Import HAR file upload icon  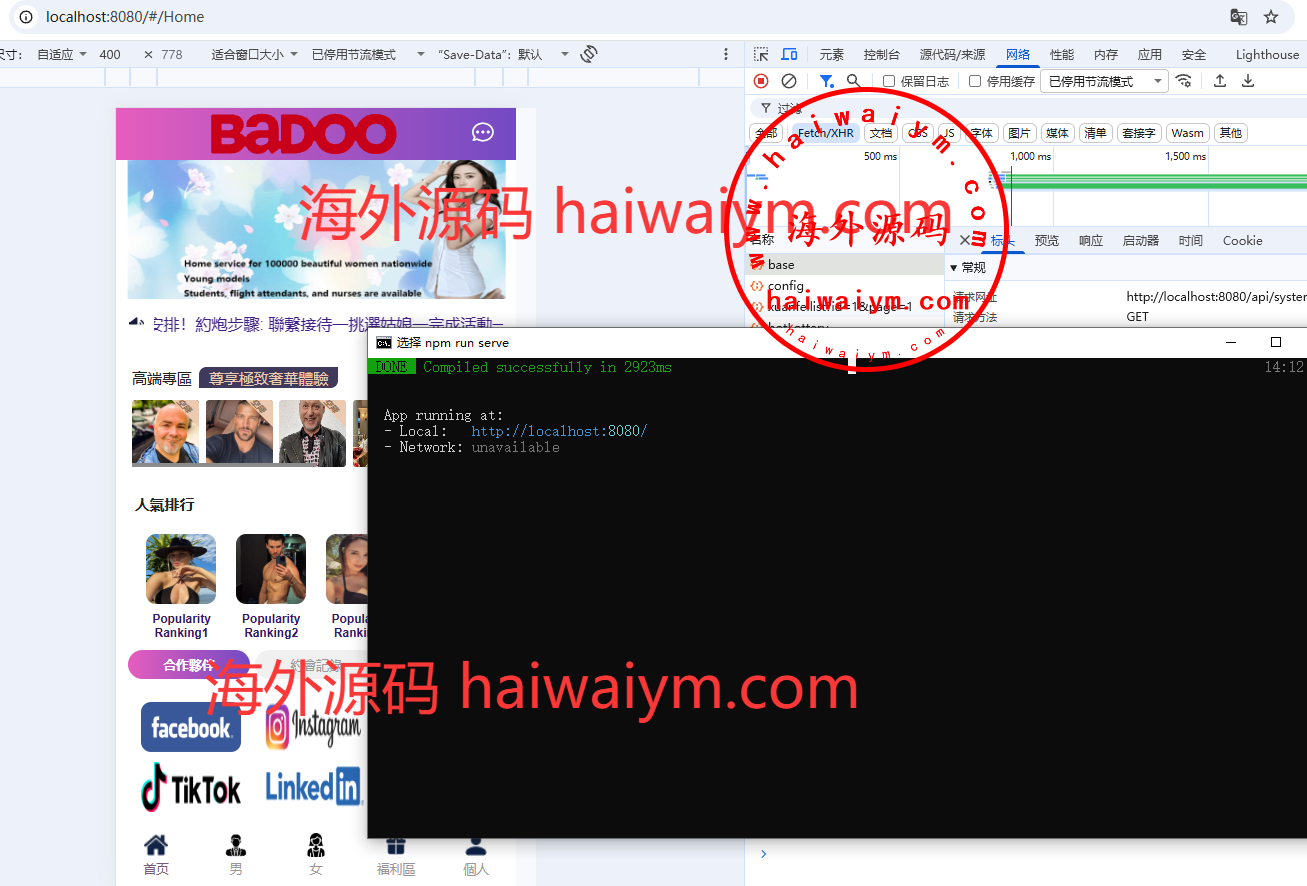1220,81
